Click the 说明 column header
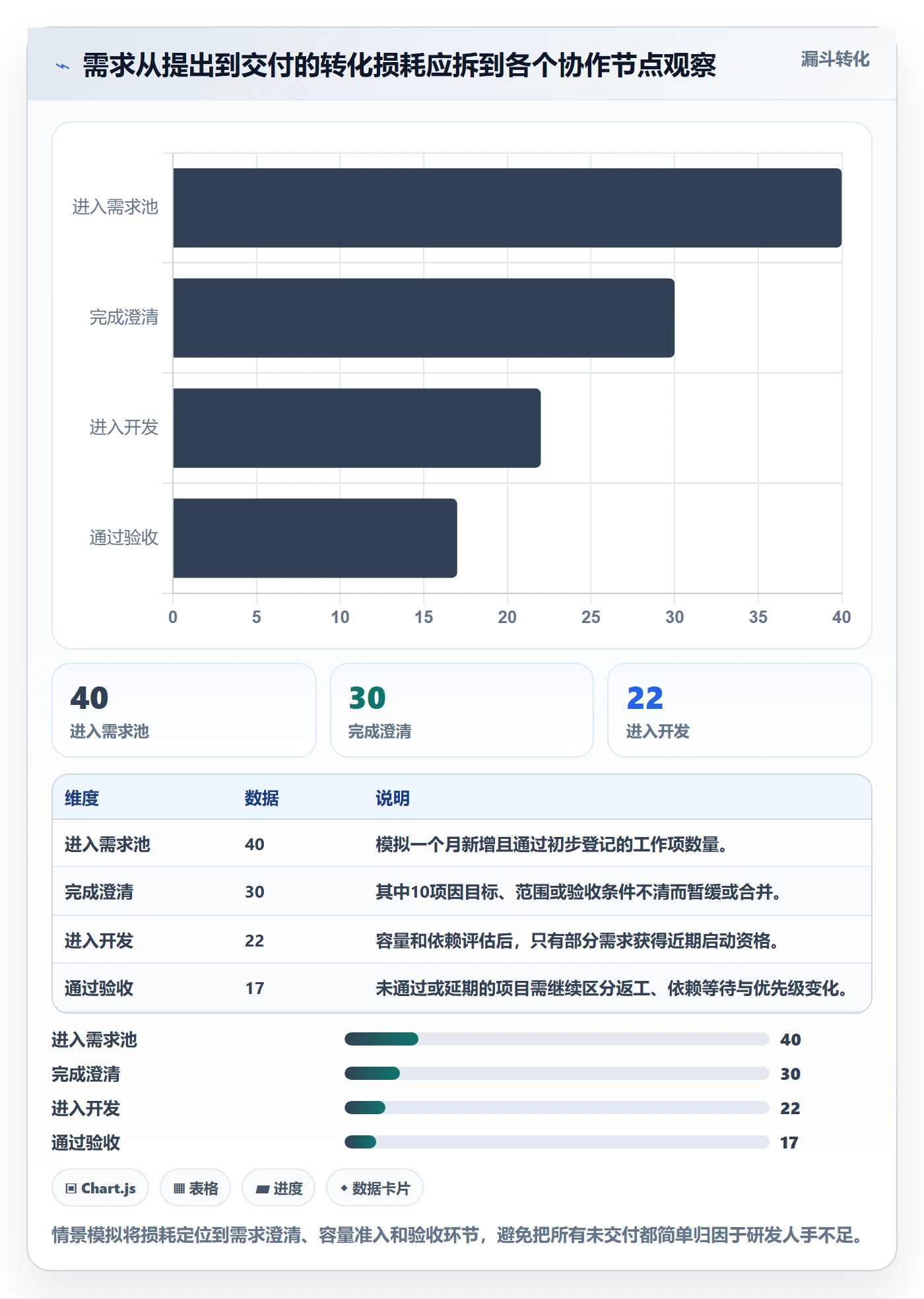The image size is (924, 1299). pyautogui.click(x=393, y=798)
